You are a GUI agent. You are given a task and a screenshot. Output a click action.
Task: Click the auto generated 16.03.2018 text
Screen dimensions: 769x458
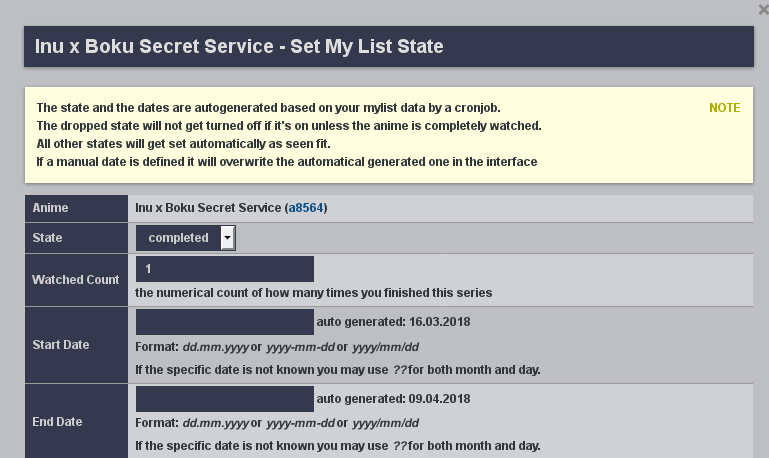point(393,322)
